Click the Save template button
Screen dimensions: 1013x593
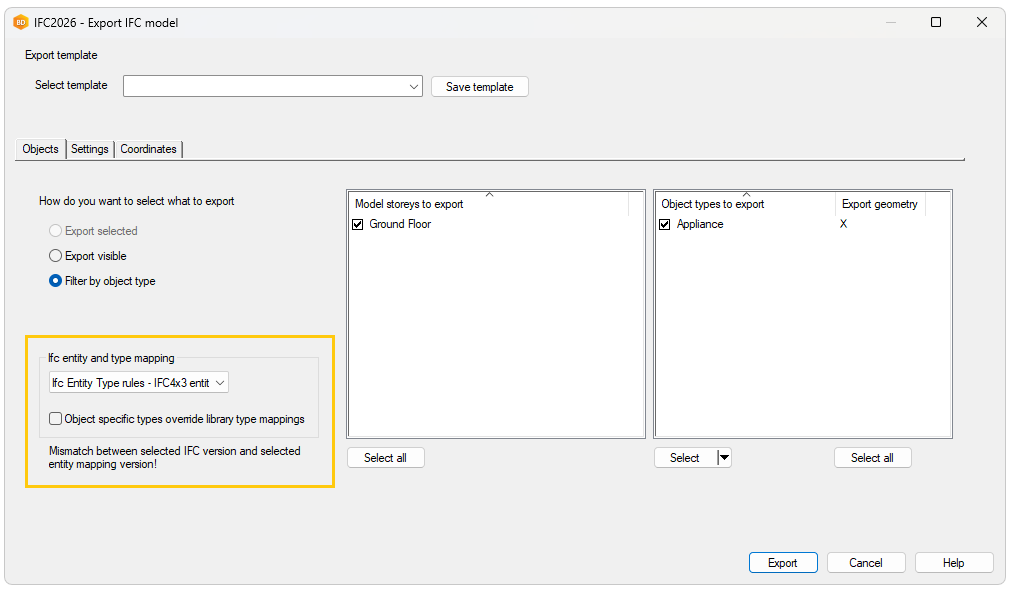pos(479,87)
